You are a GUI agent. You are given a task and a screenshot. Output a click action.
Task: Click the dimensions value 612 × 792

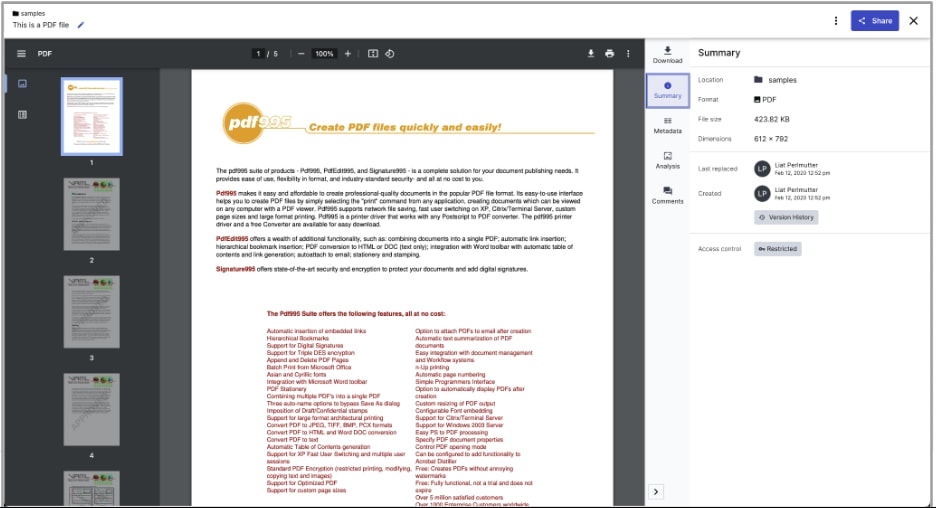771,139
